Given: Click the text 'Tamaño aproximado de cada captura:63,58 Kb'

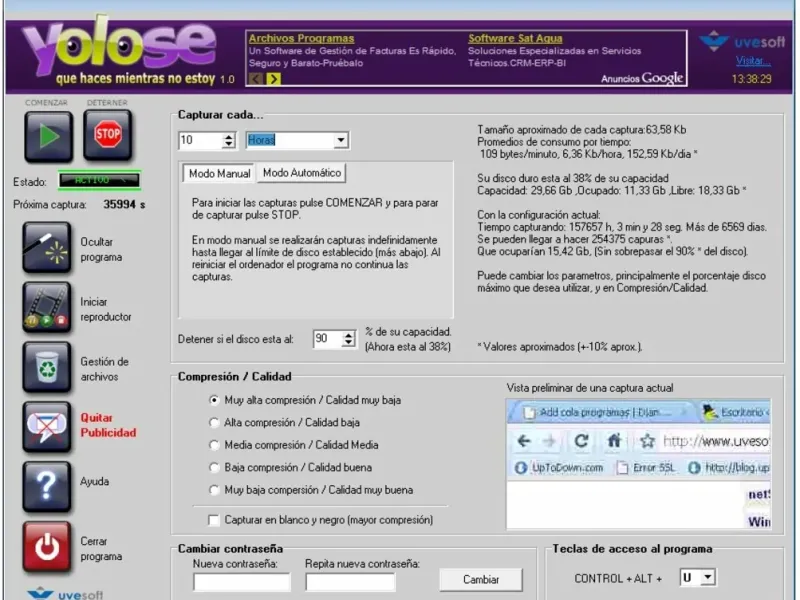Looking at the screenshot, I should [x=582, y=130].
